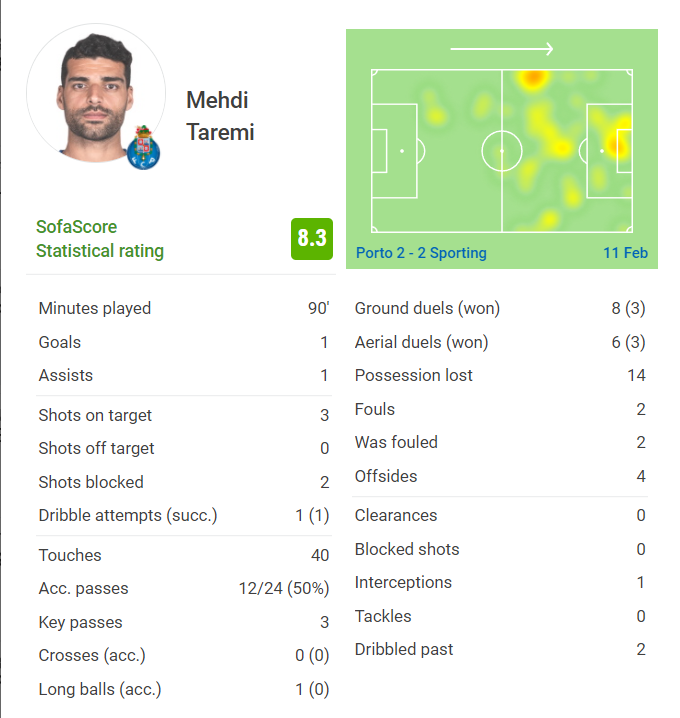Click the Acc. passes 12/24 (50%) value
Screen dimensions: 680x718
point(284,588)
